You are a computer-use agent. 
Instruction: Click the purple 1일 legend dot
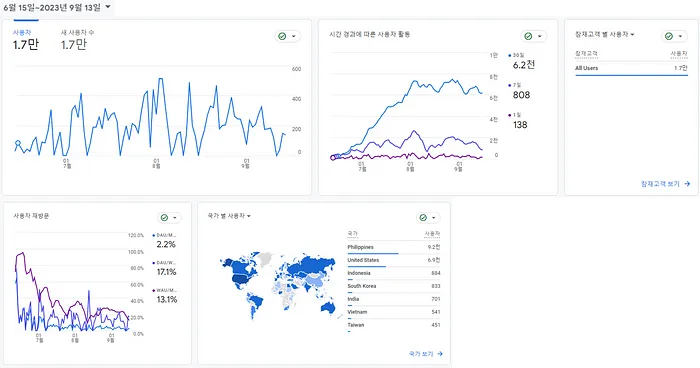(x=510, y=115)
